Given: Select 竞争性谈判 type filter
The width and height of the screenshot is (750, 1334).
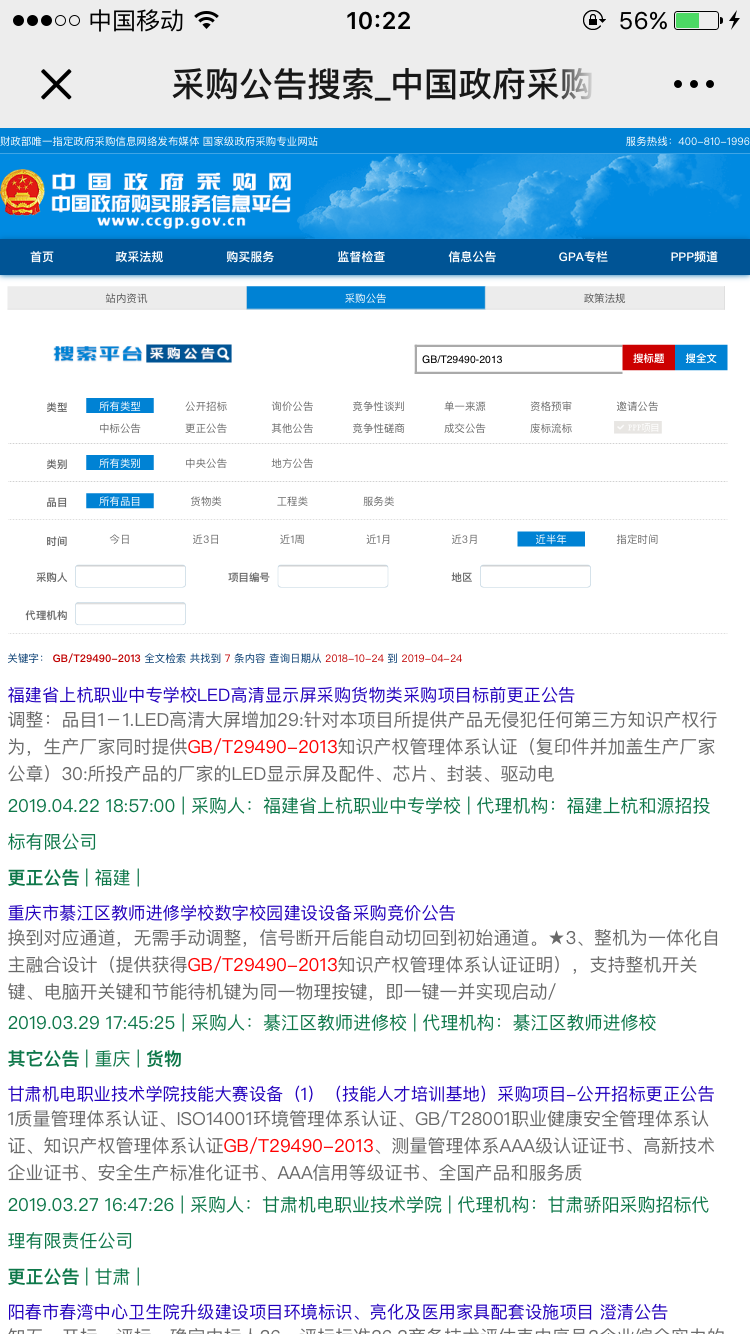Looking at the screenshot, I should click(x=378, y=406).
